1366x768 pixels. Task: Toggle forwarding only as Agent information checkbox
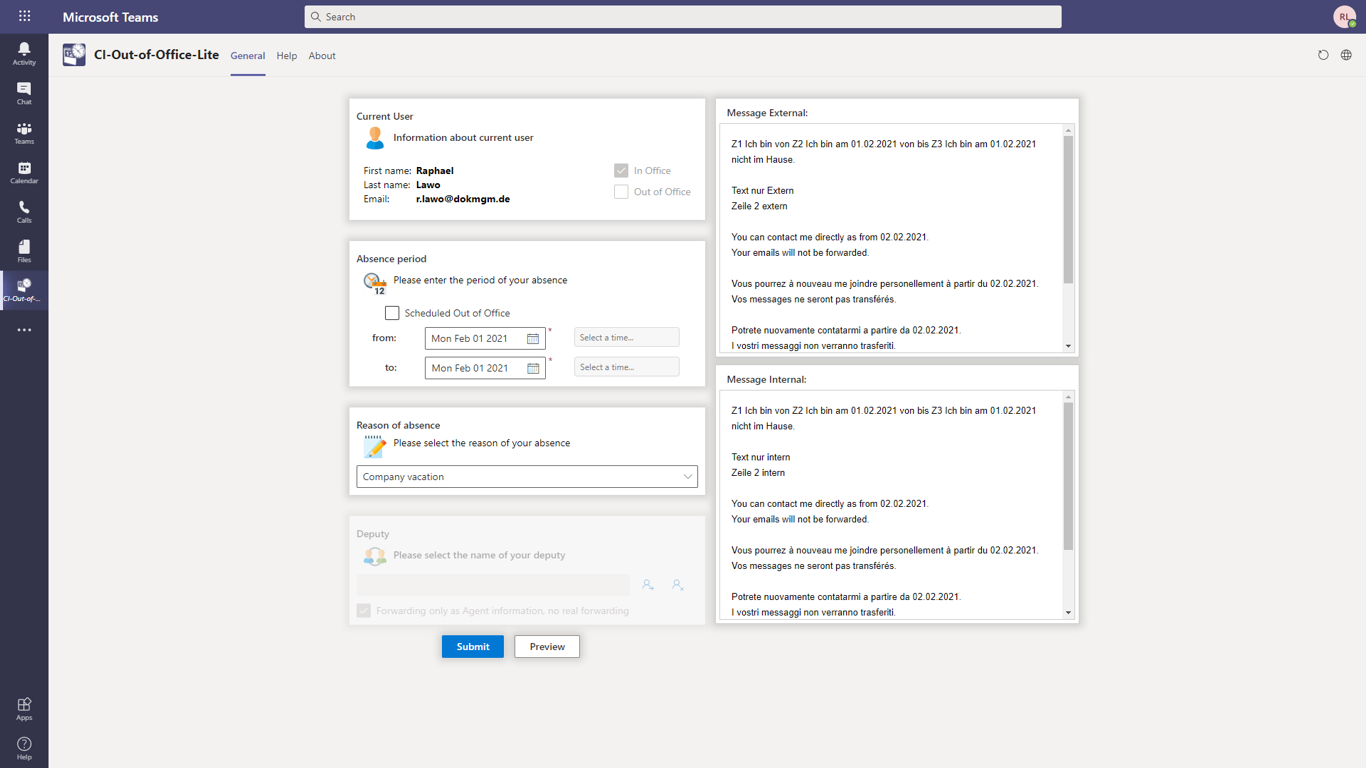pos(364,611)
